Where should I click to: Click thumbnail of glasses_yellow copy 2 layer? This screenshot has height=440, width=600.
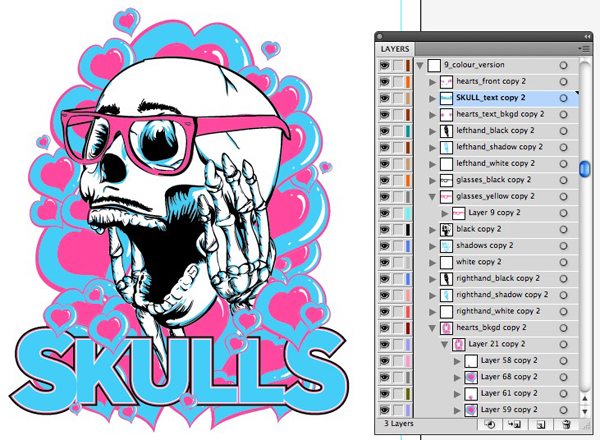pos(446,197)
